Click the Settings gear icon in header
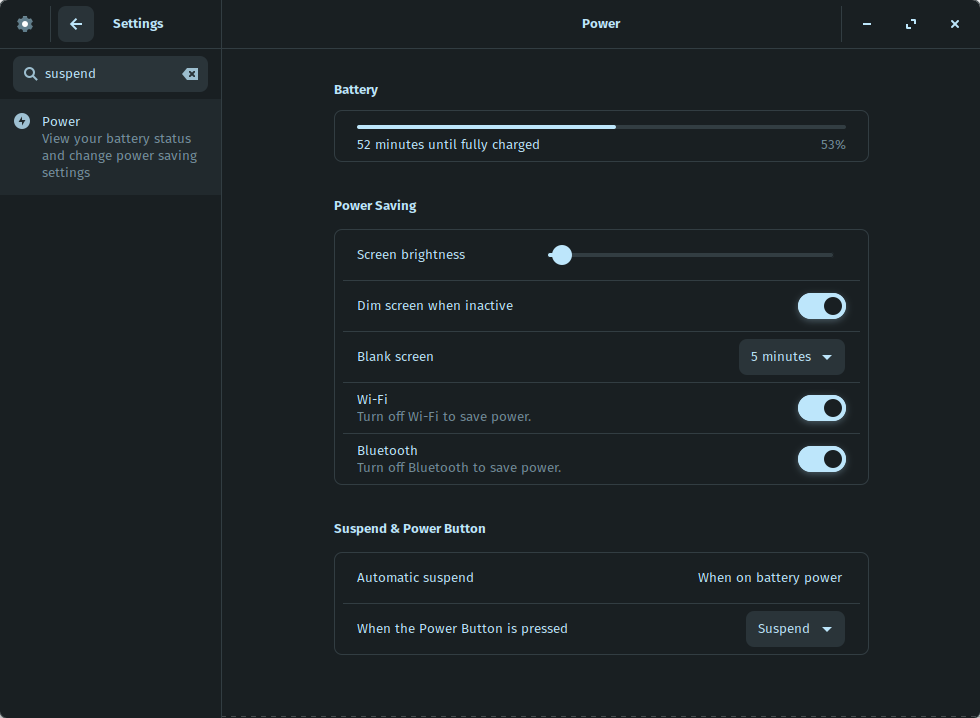Viewport: 980px width, 718px height. pyautogui.click(x=24, y=24)
